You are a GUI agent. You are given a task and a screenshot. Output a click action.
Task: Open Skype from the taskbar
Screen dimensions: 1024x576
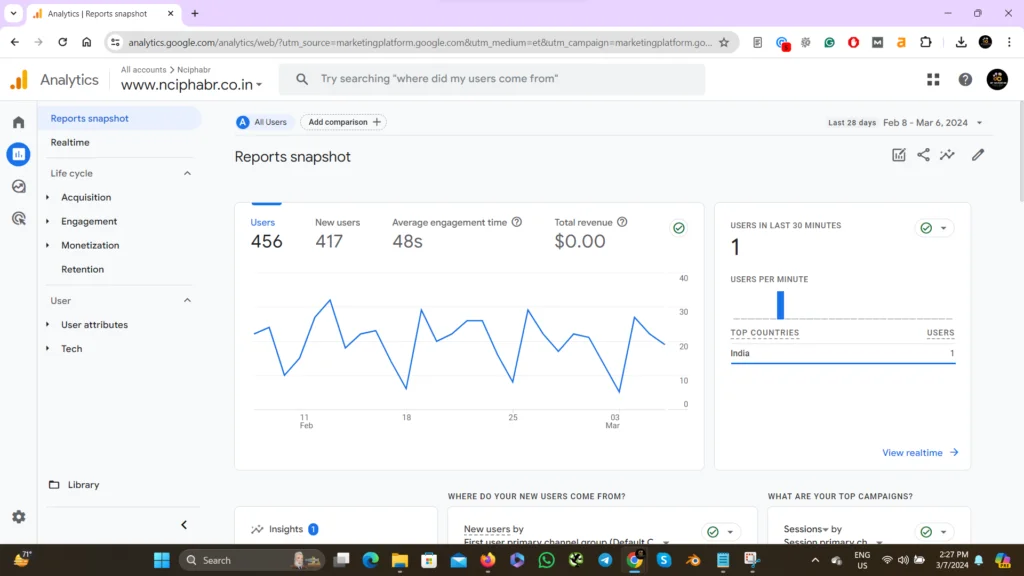[x=664, y=560]
